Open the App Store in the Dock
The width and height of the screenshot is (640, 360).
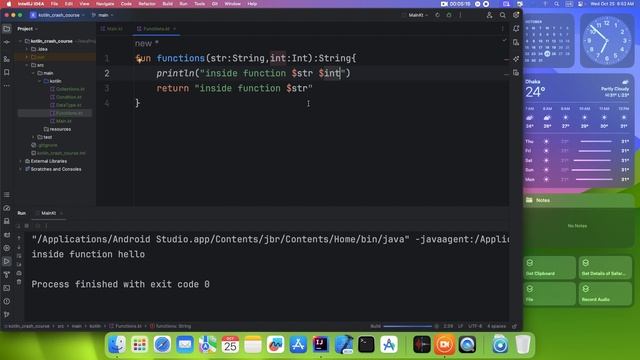pyautogui.click(x=298, y=344)
